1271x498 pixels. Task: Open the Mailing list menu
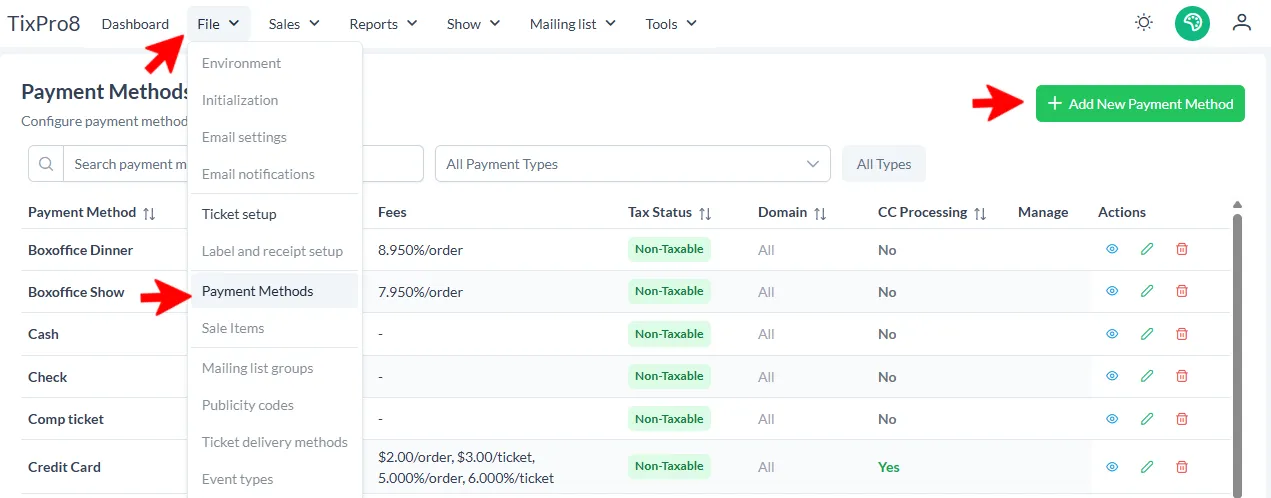[573, 24]
